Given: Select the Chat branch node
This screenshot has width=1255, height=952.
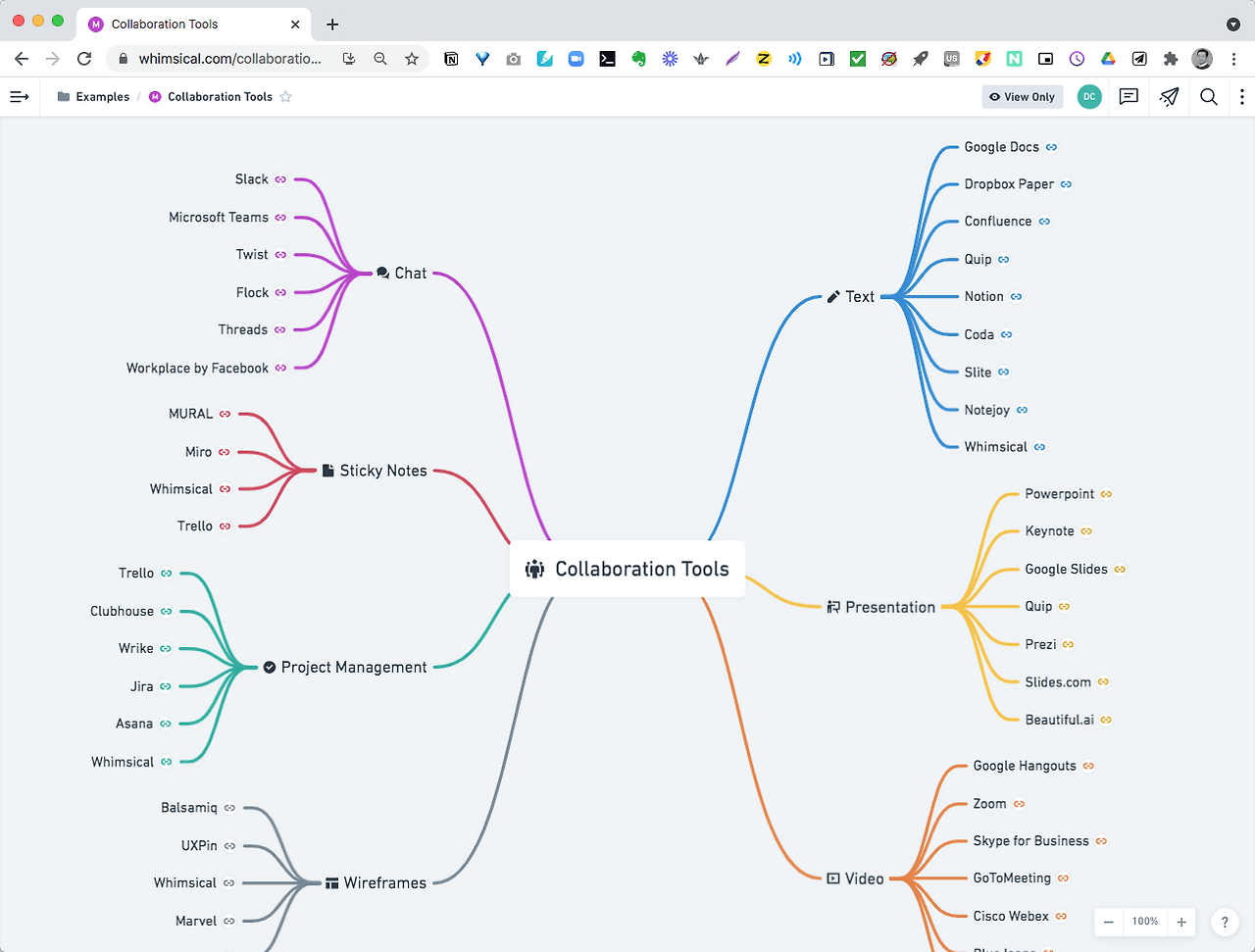Looking at the screenshot, I should [402, 274].
